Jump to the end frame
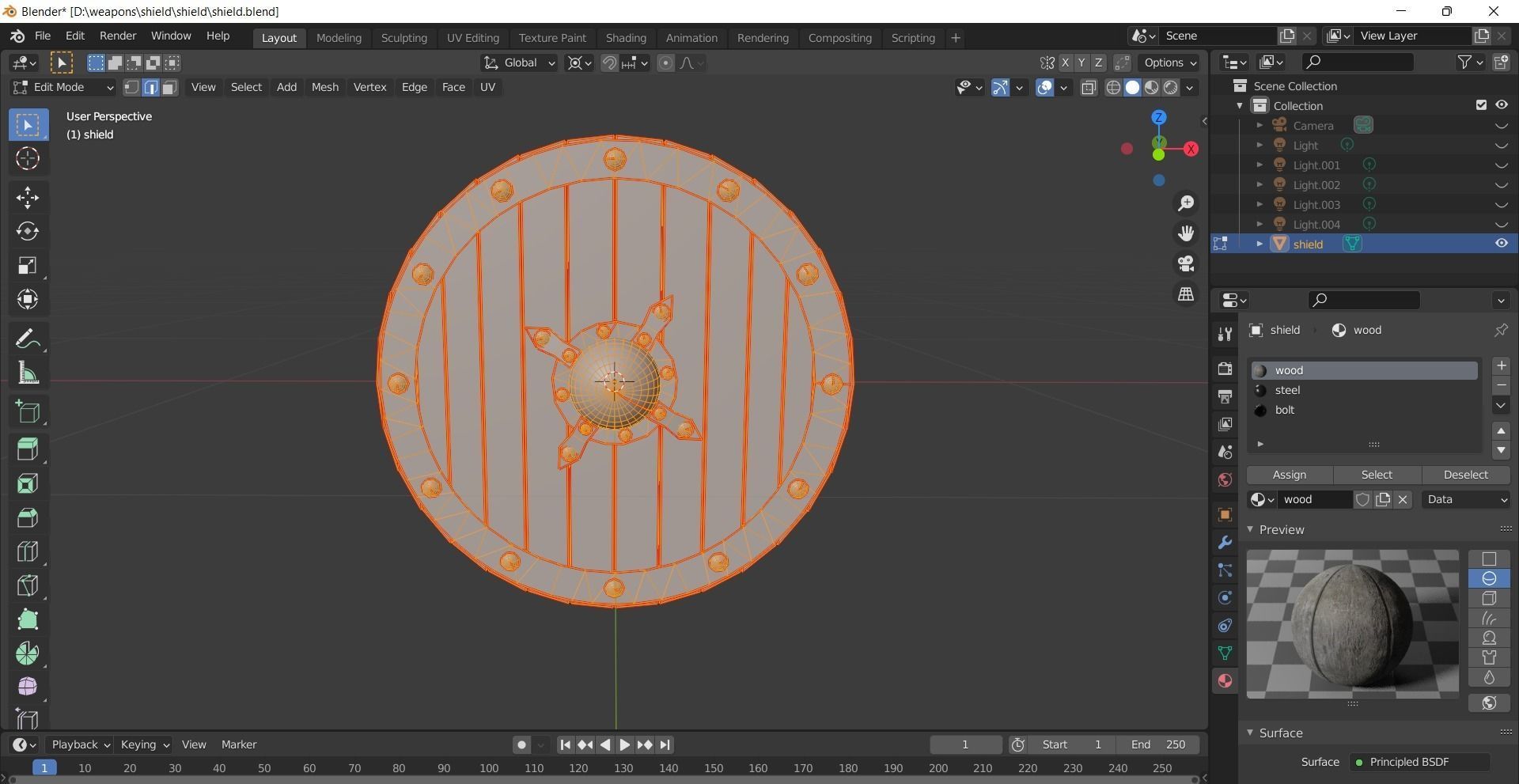 tap(665, 744)
